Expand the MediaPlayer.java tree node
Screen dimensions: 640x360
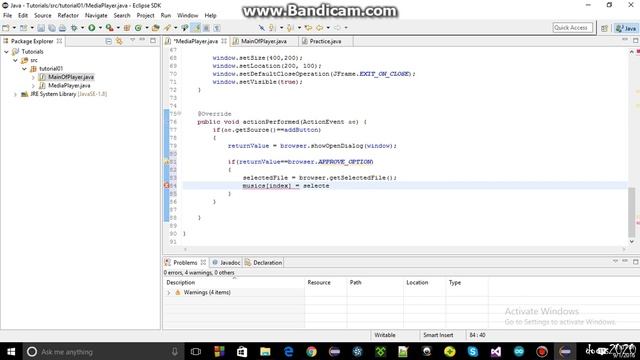33,86
